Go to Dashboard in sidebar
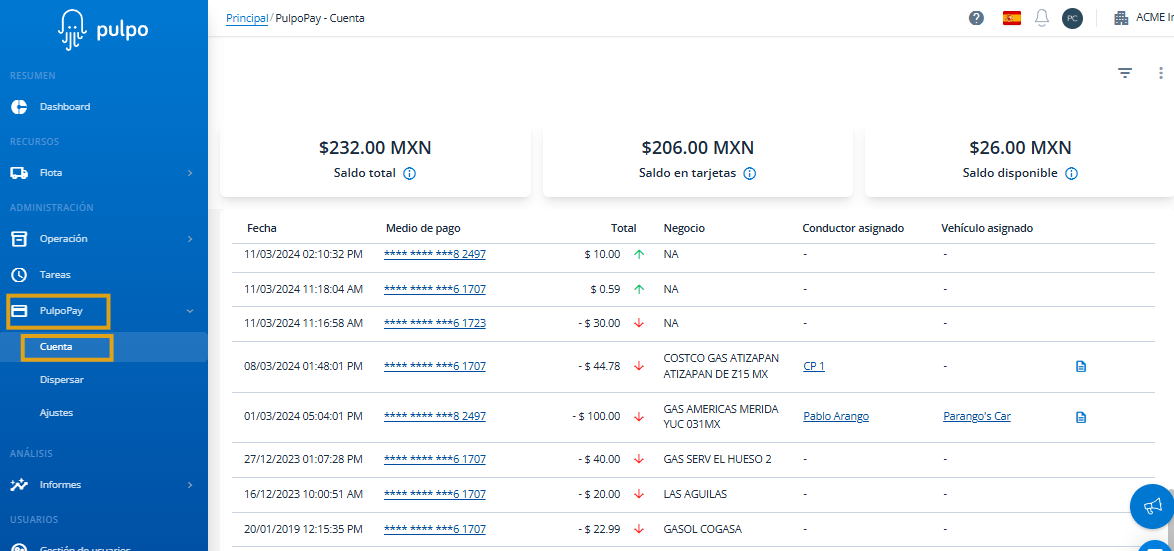 point(64,107)
